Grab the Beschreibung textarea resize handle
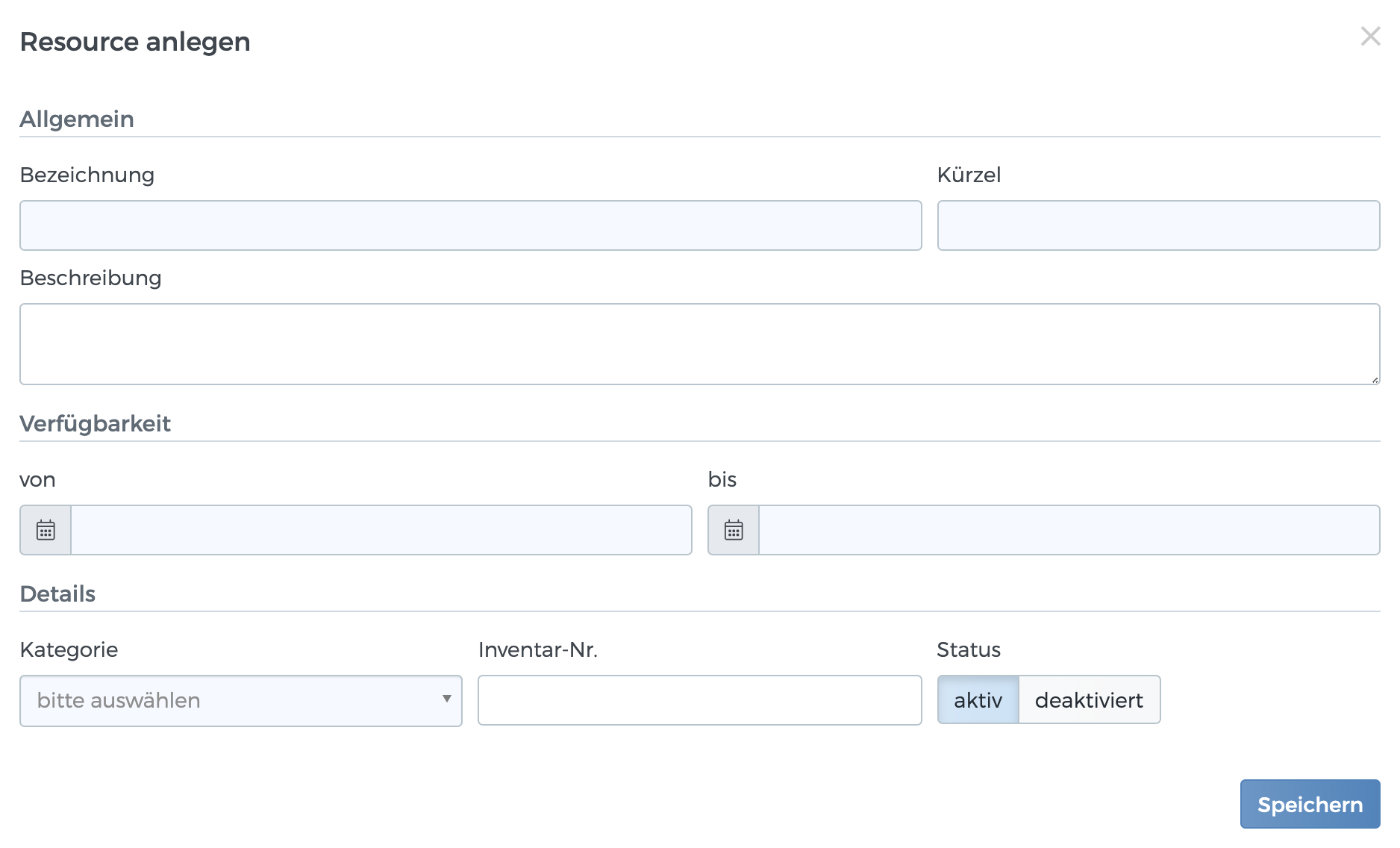 tap(1374, 379)
